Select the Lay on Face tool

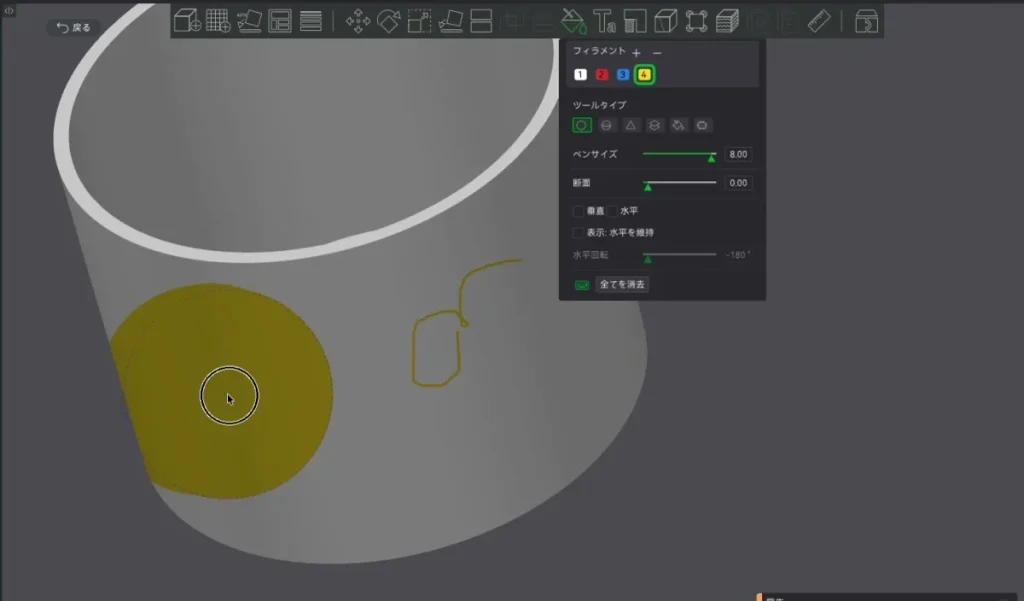(451, 21)
